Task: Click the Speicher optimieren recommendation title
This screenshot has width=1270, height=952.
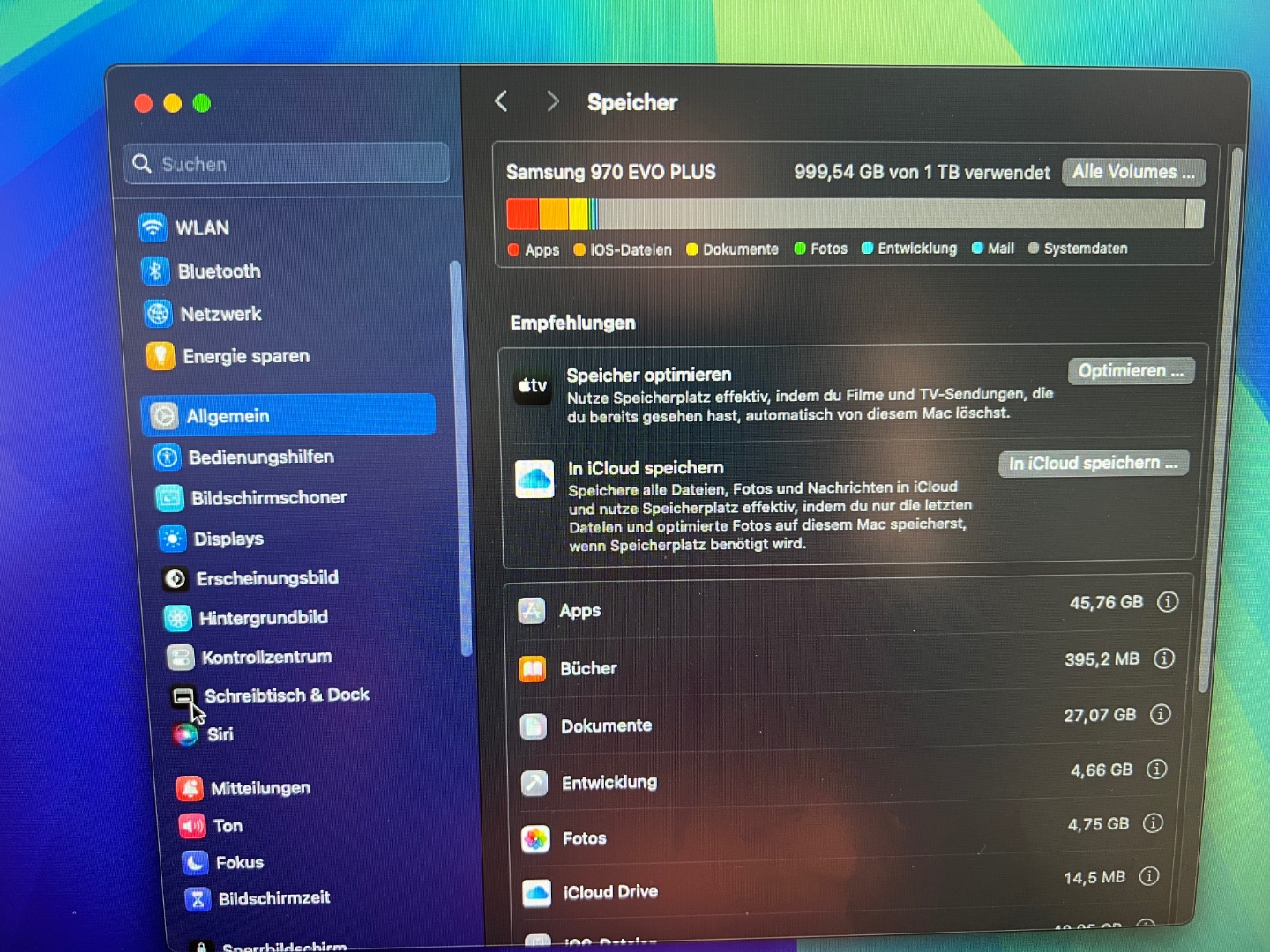Action: (649, 375)
